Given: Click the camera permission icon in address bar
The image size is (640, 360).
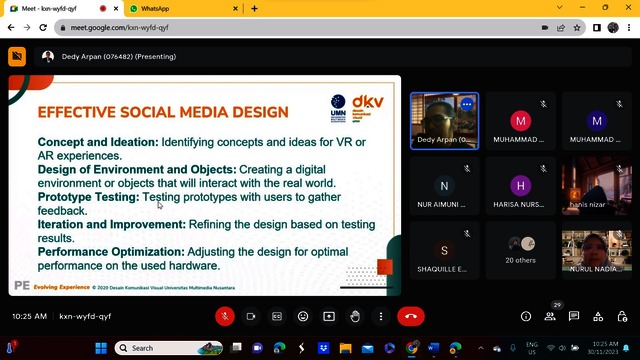Looking at the screenshot, I should pyautogui.click(x=544, y=28).
